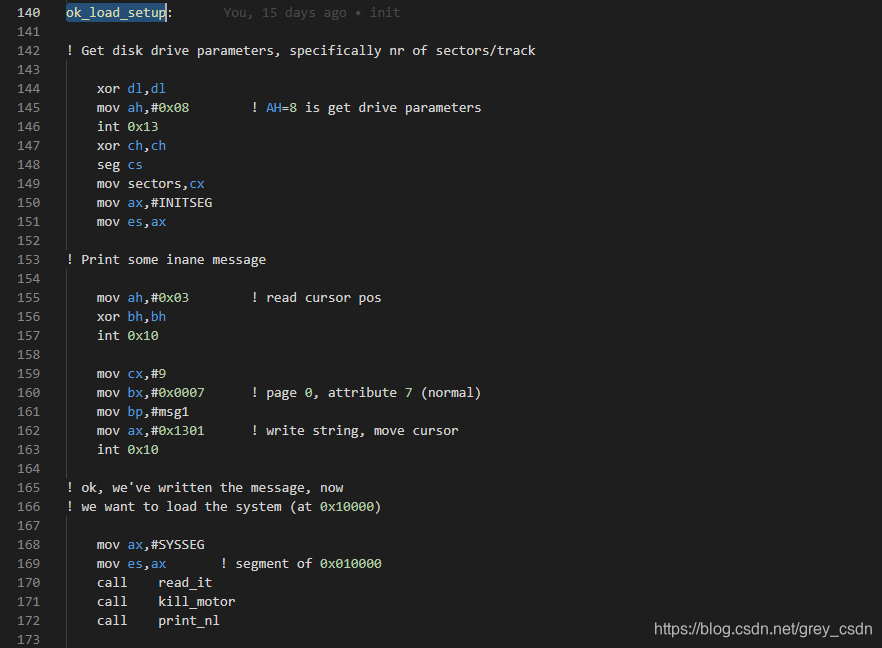Click the "write string, move cursor" comment
Viewport: 882px width, 648px height.
pos(355,430)
